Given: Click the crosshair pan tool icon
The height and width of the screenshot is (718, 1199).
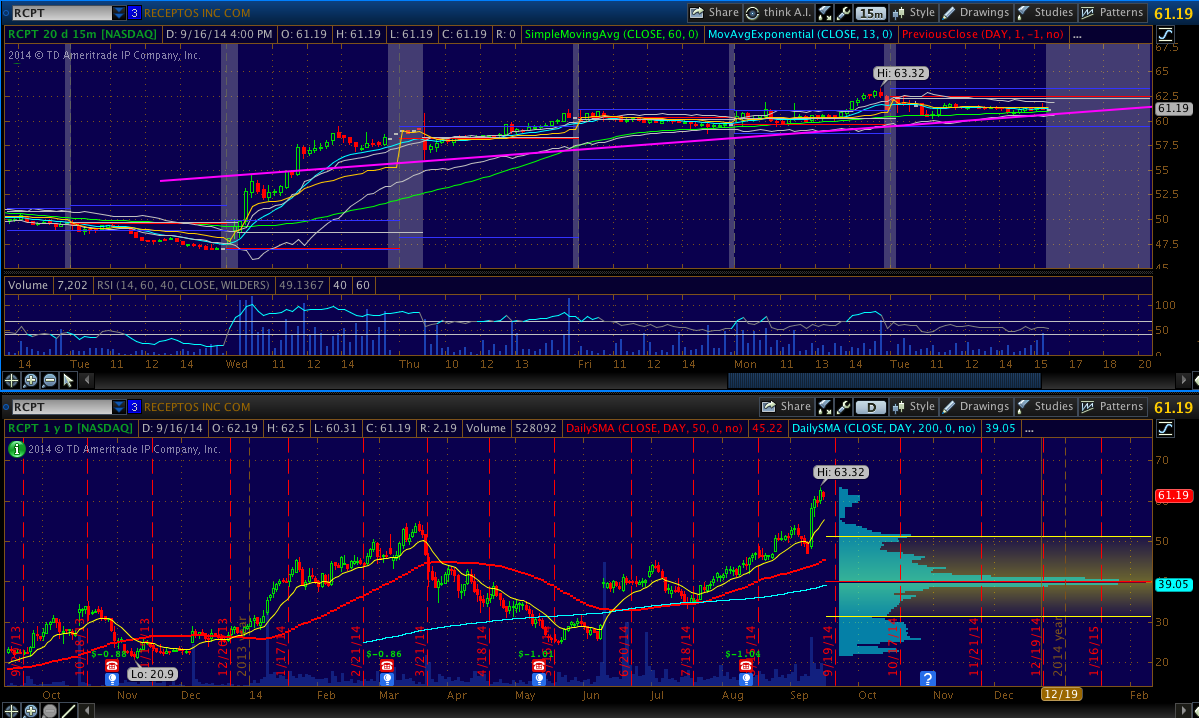Looking at the screenshot, I should coord(13,380).
